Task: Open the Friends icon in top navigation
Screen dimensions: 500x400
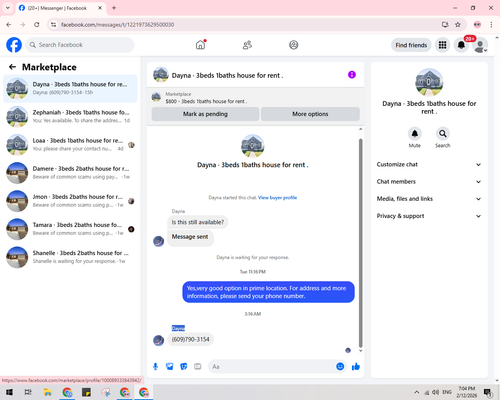Action: (247, 45)
